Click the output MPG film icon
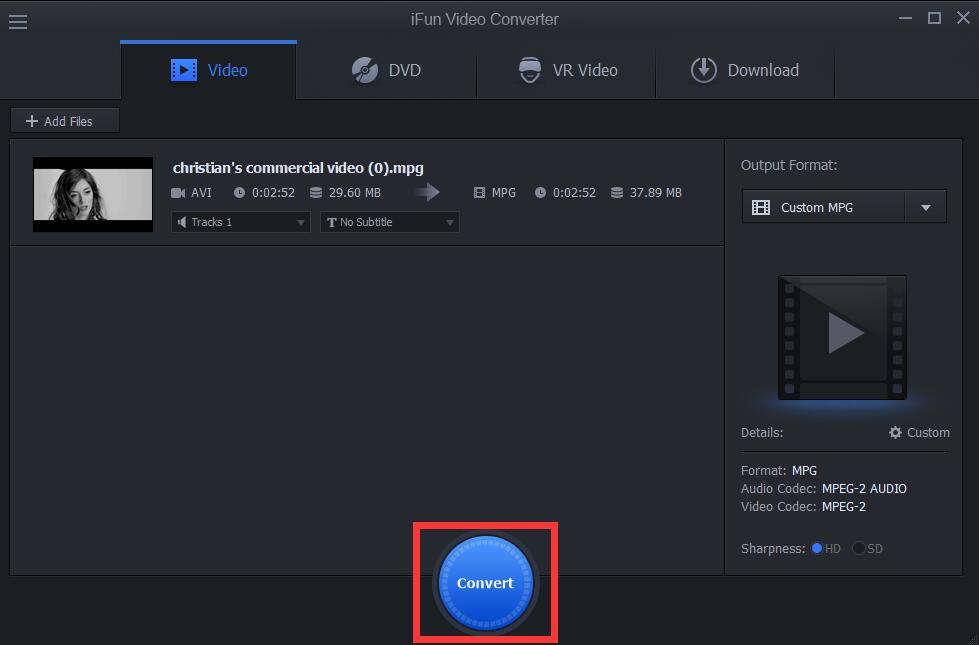The height and width of the screenshot is (645, 979). (x=479, y=193)
